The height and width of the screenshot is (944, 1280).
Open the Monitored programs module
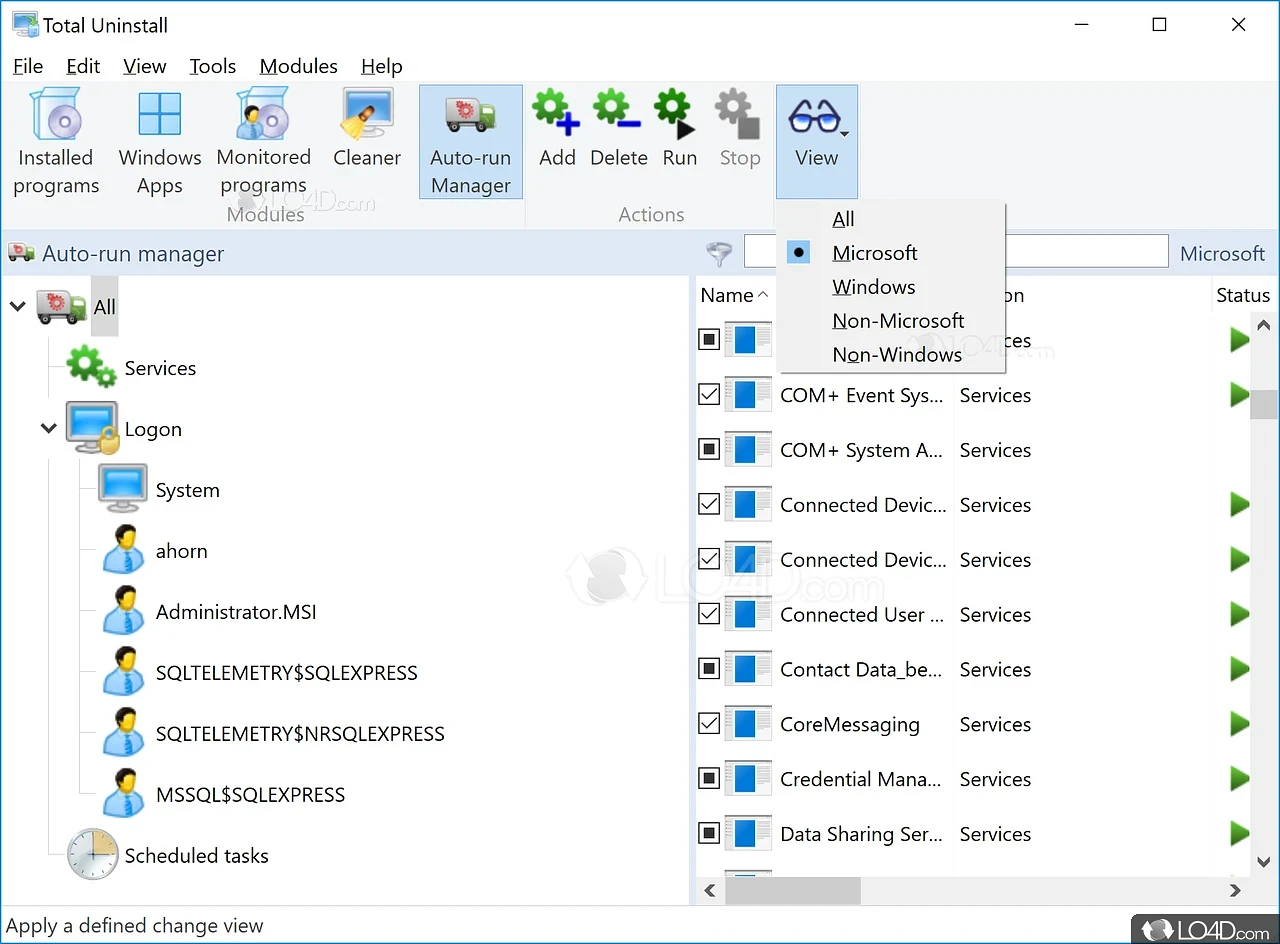(263, 142)
